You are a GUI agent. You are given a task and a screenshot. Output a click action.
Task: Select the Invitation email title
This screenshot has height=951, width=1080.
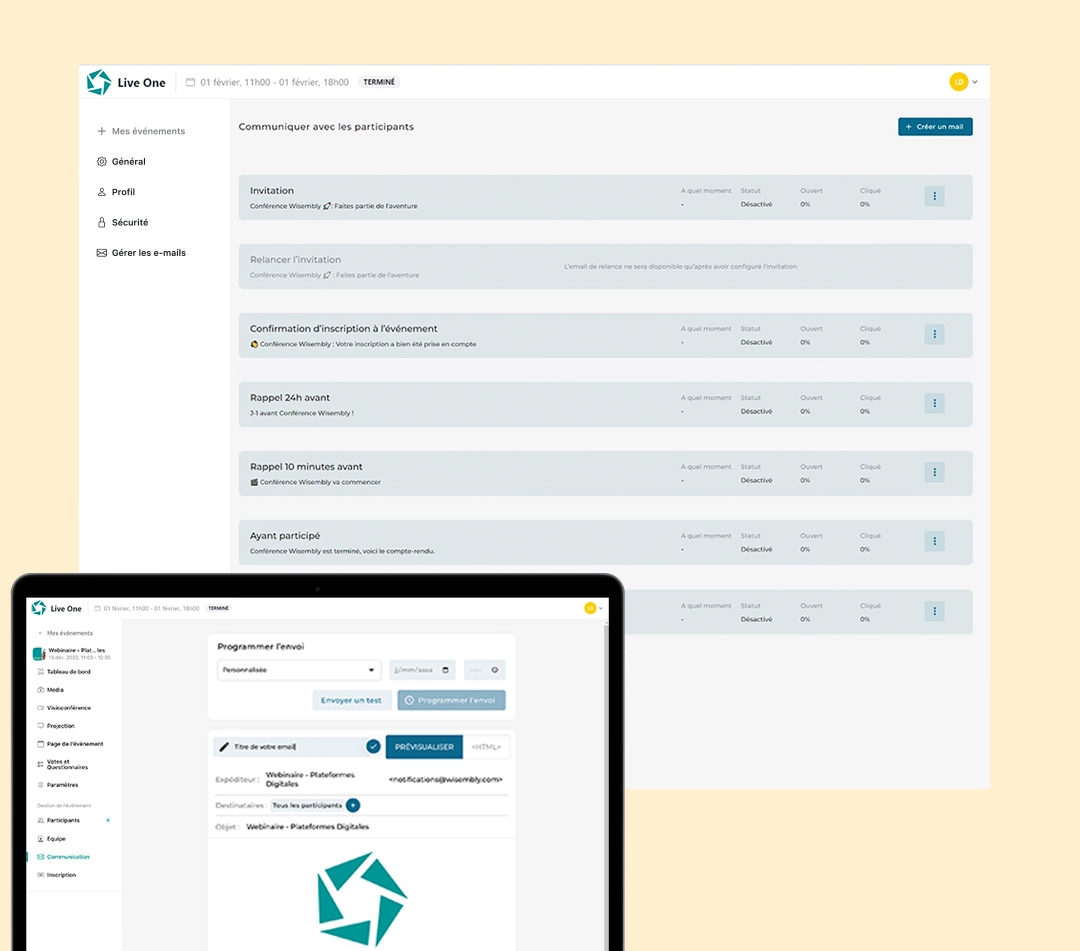pyautogui.click(x=271, y=191)
